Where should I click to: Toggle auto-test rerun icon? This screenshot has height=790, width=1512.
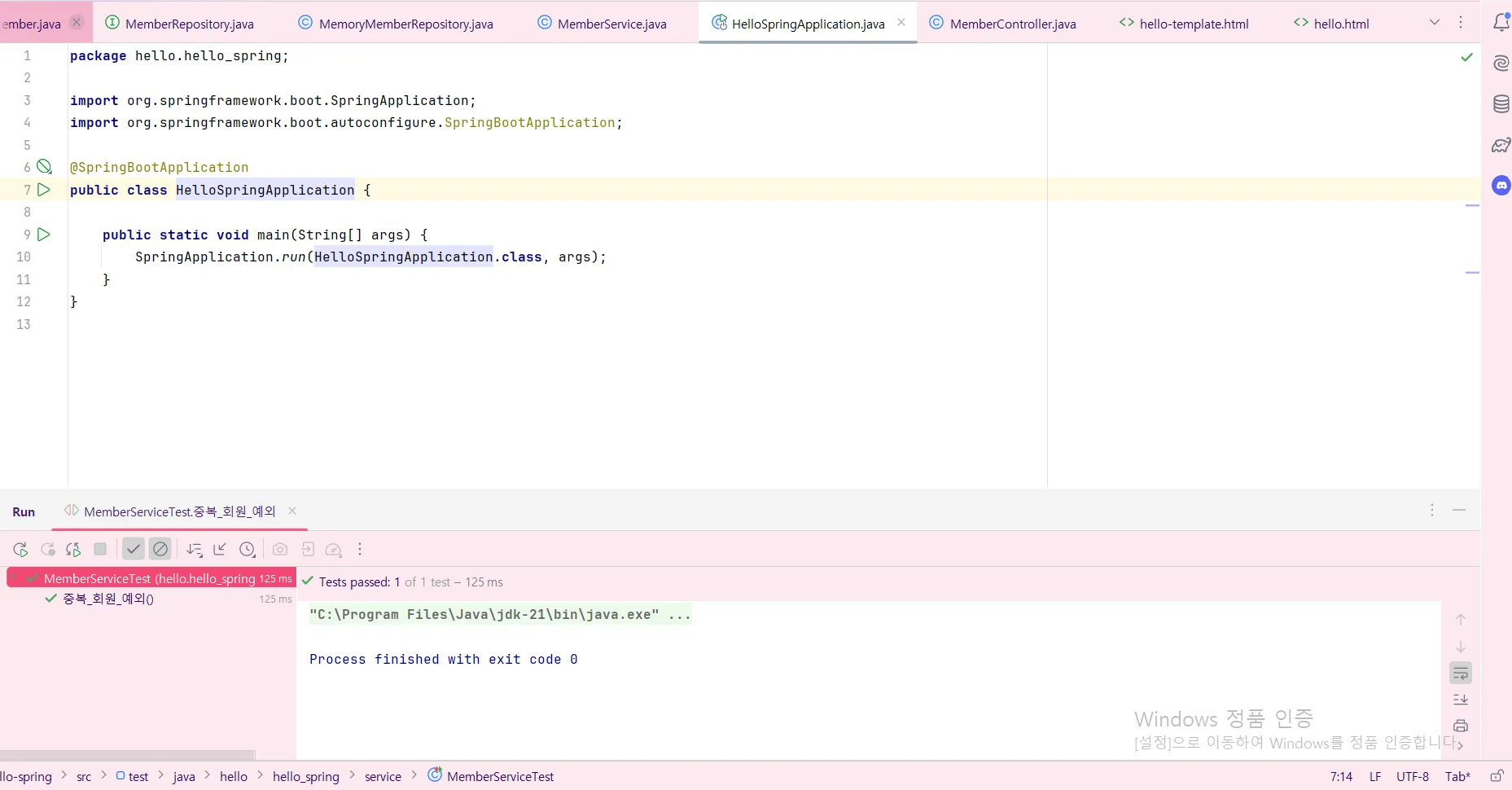pyautogui.click(x=73, y=550)
